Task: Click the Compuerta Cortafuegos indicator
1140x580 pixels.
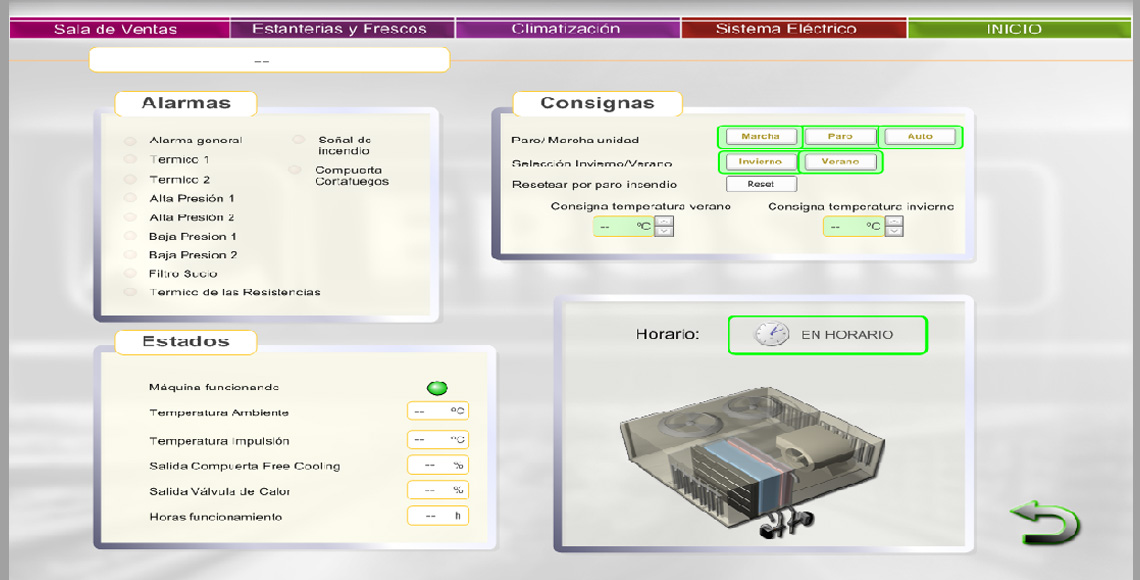Action: [x=294, y=170]
